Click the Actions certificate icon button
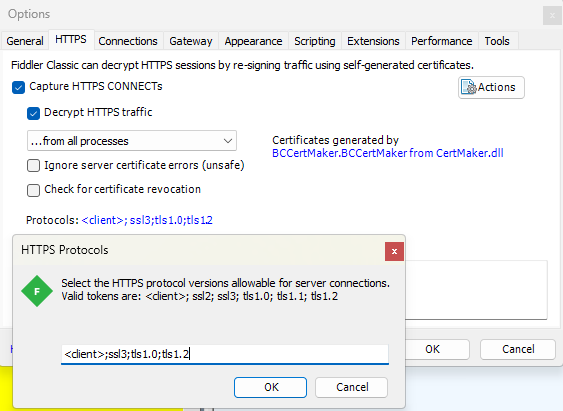The width and height of the screenshot is (563, 411). tap(491, 87)
